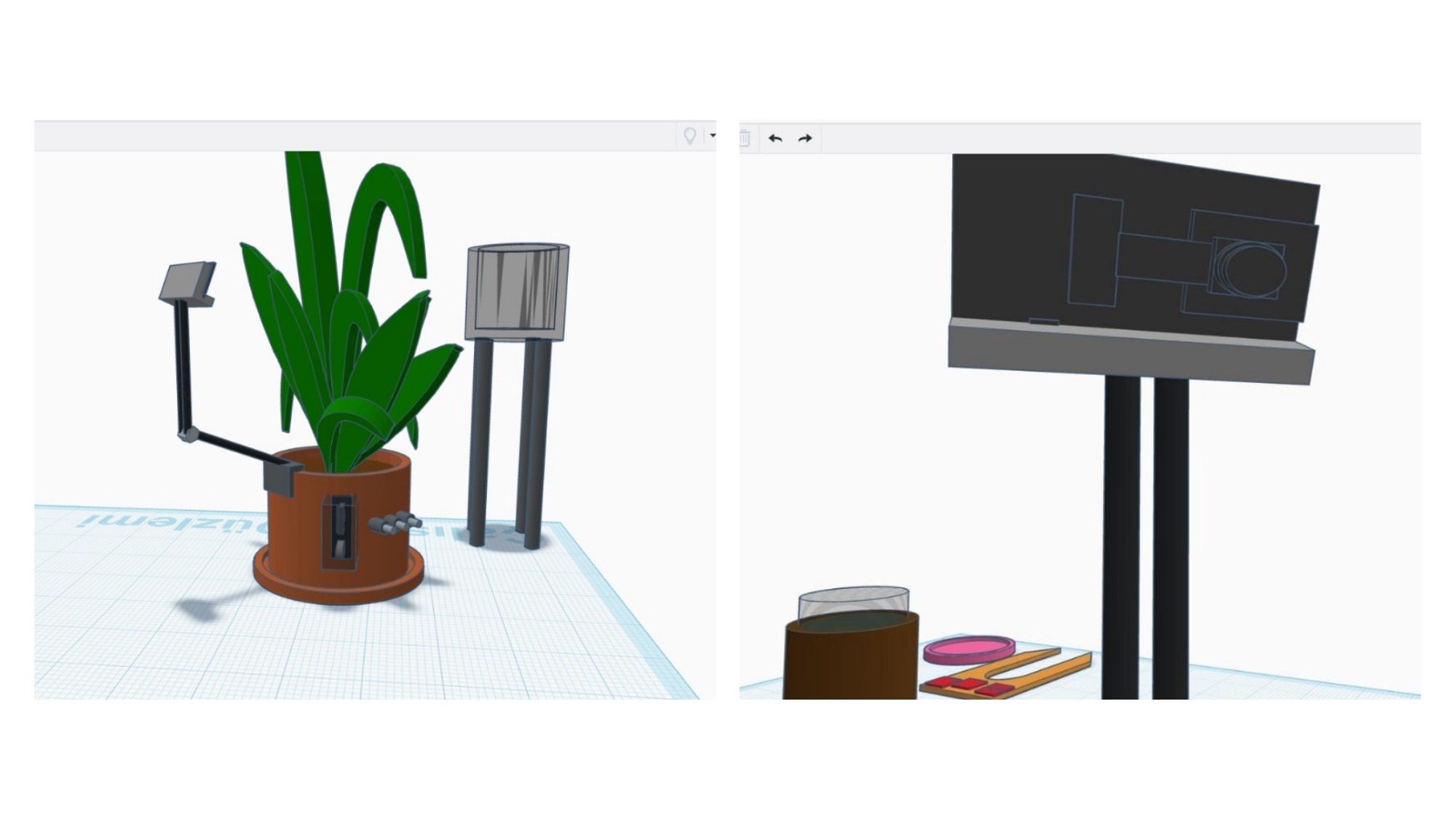This screenshot has height=819, width=1456.
Task: Select the black support legs under the shelf
Action: point(1146,539)
